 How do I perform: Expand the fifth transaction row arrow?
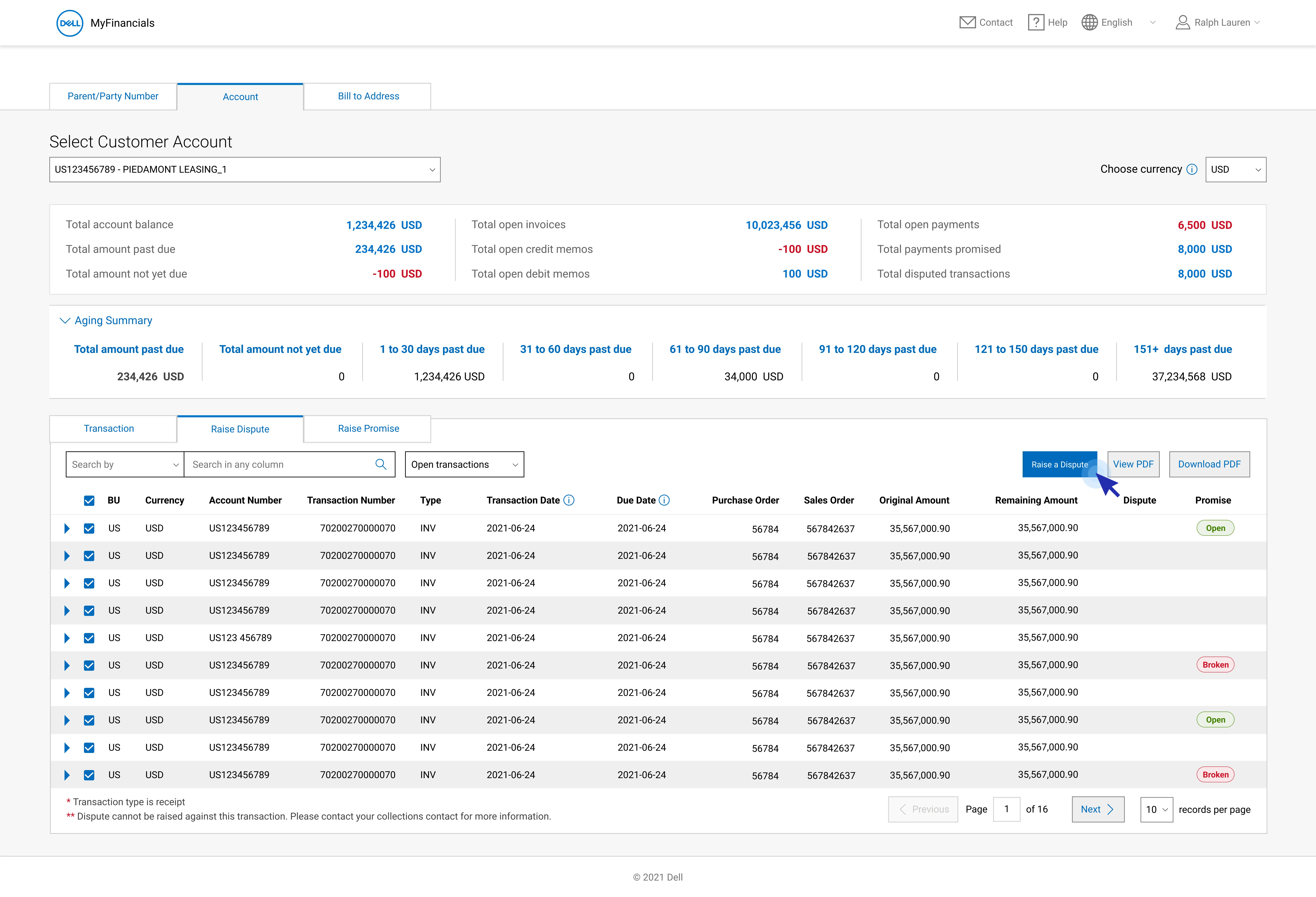(67, 638)
